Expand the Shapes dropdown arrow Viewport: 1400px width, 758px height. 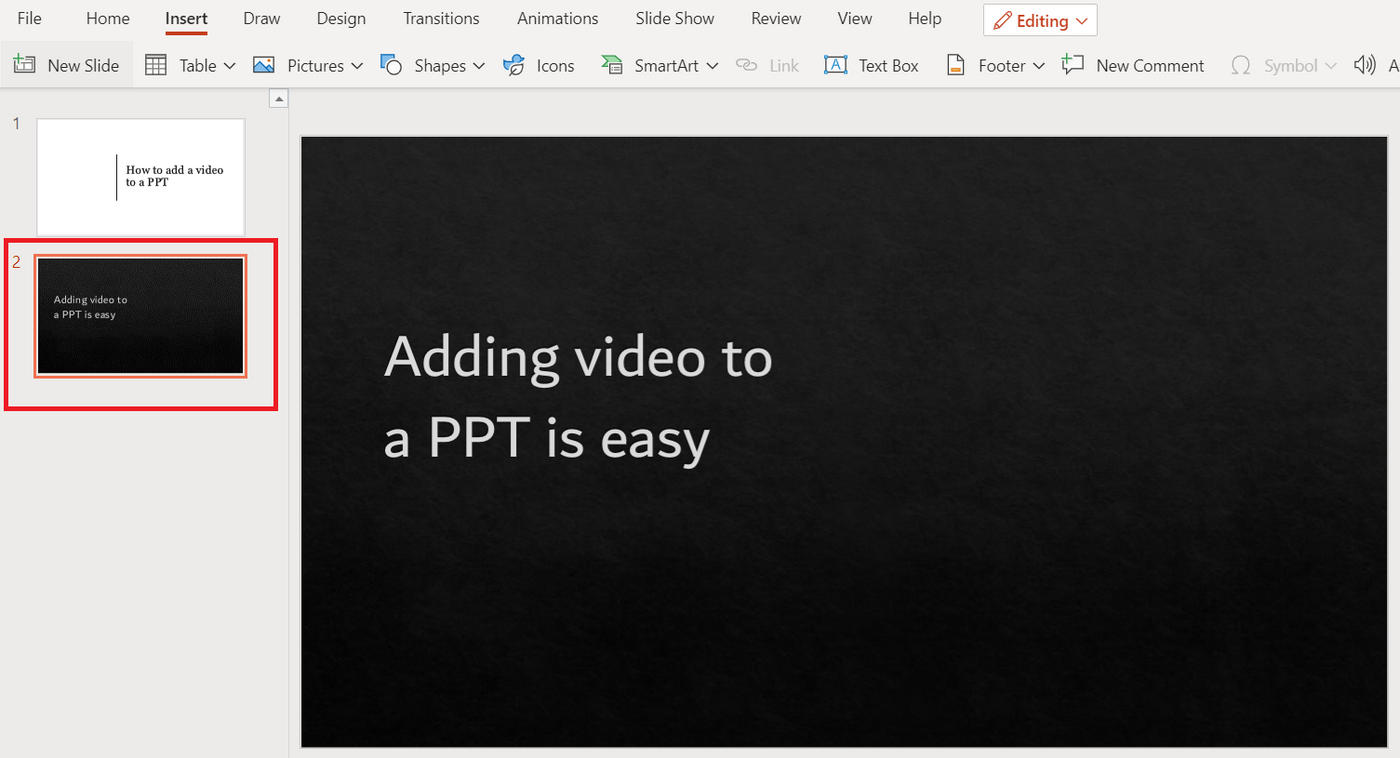coord(477,65)
